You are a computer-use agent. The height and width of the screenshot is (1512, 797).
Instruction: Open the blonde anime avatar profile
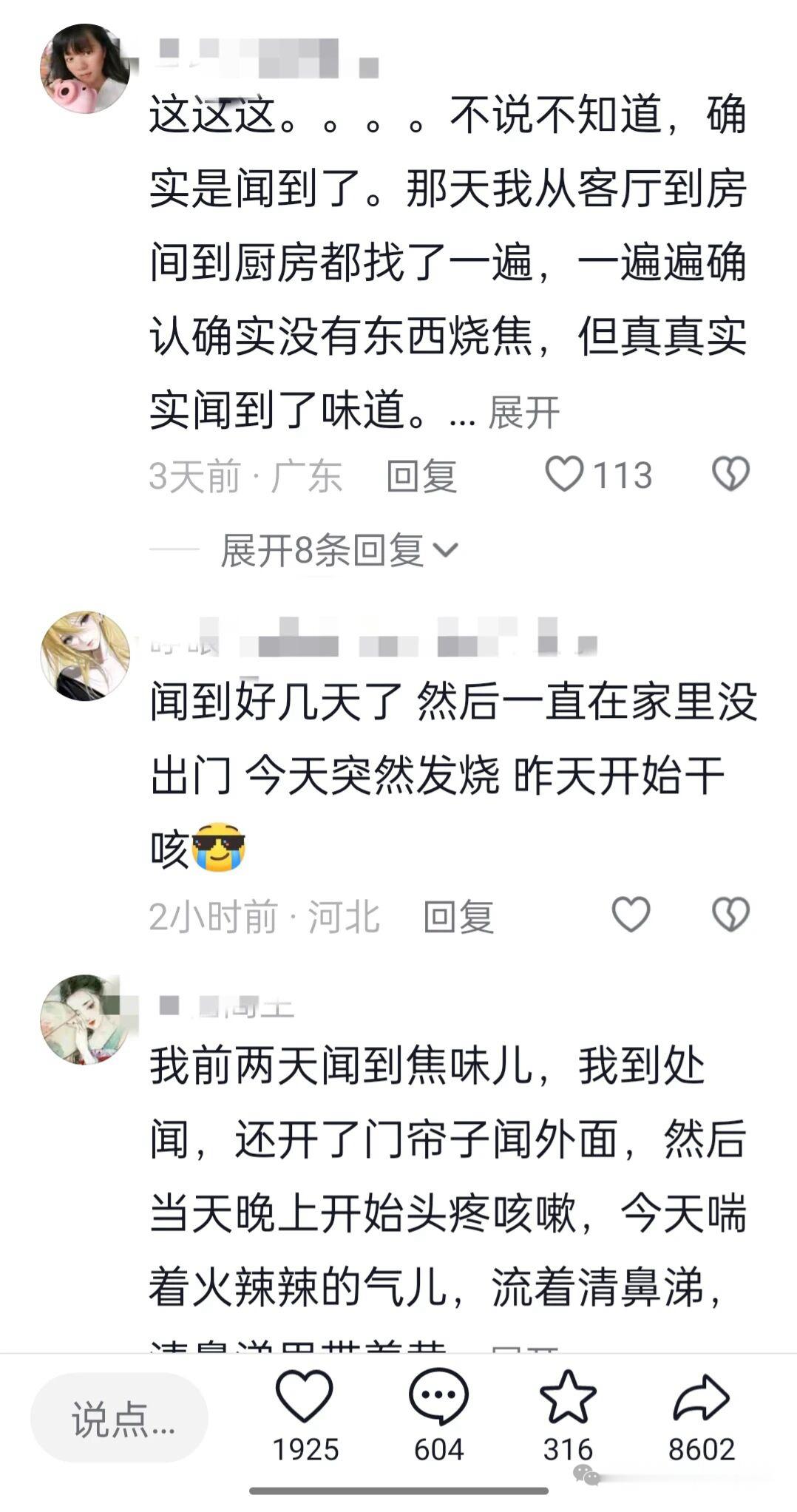click(84, 655)
